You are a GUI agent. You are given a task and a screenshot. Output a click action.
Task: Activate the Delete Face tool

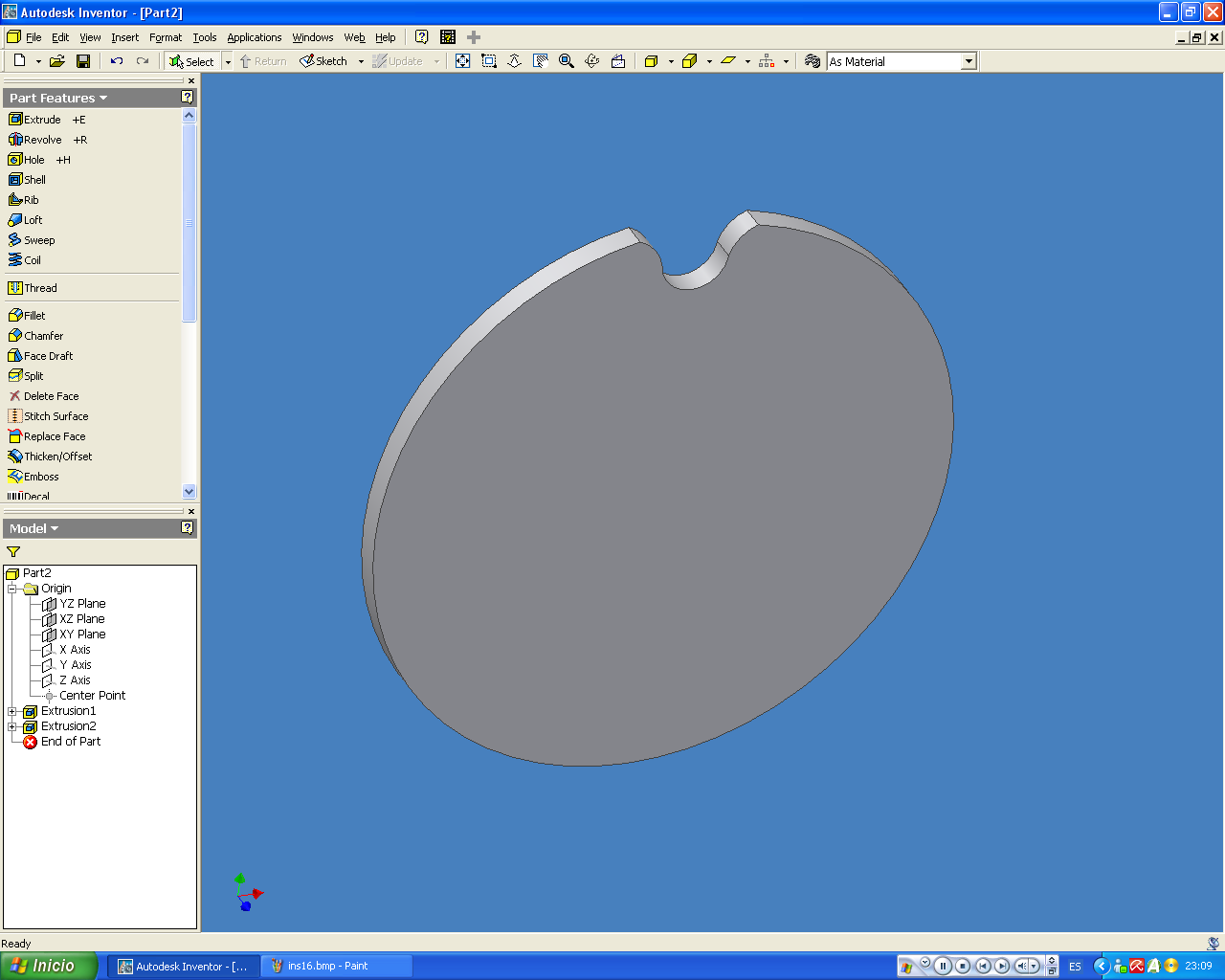pos(43,396)
